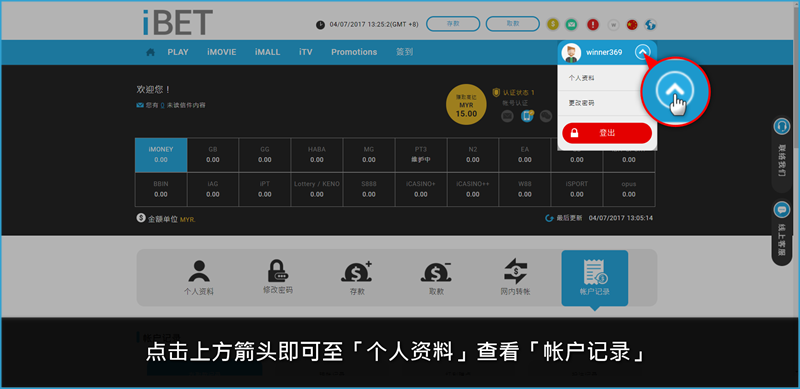The width and height of the screenshot is (800, 389).
Task: Open the unread messages count link
Action: (162, 105)
